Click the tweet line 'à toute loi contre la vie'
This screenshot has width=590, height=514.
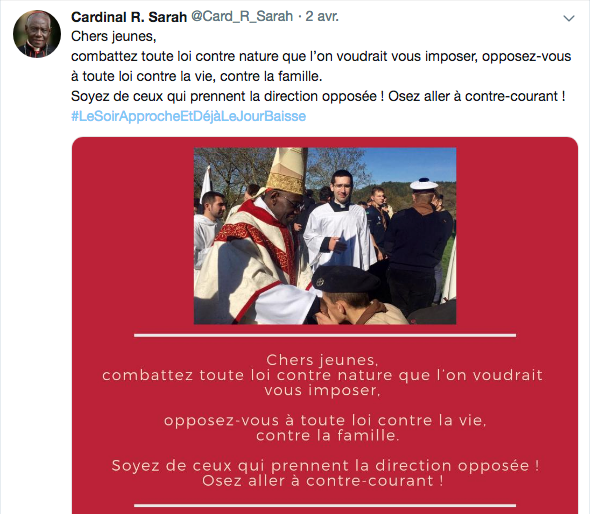[197, 76]
